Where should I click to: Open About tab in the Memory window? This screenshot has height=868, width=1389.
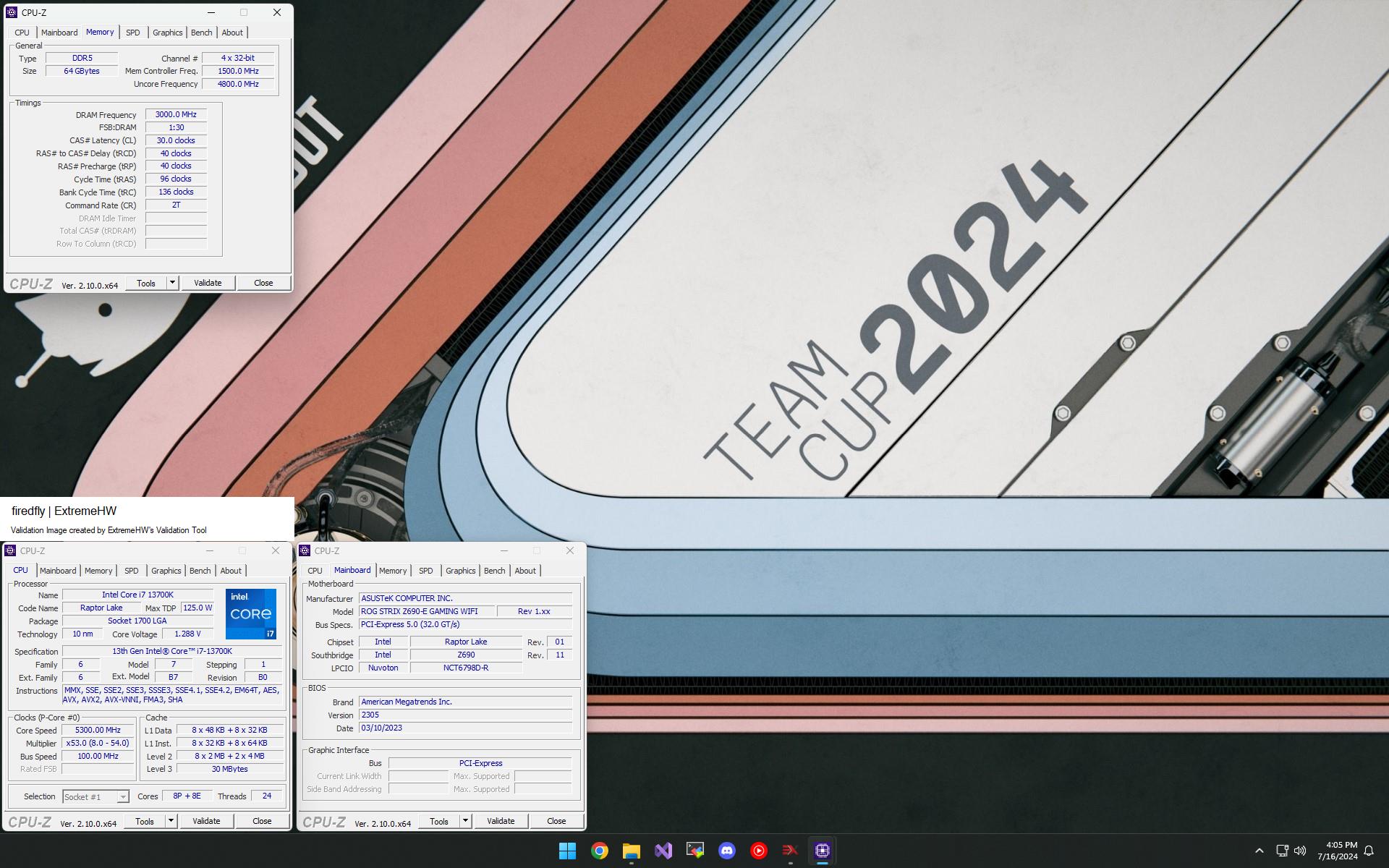pyautogui.click(x=232, y=33)
